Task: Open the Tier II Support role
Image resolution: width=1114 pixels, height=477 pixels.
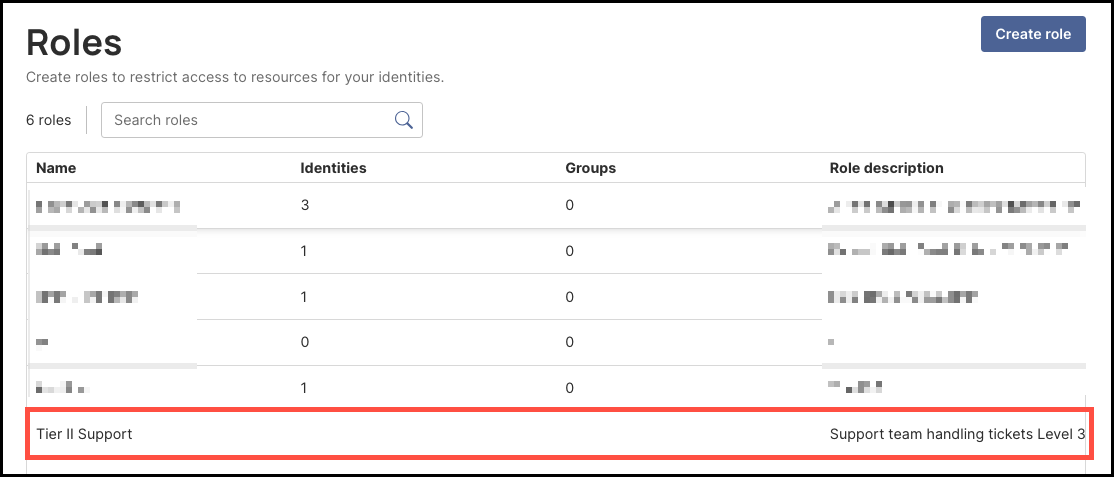Action: click(x=84, y=434)
